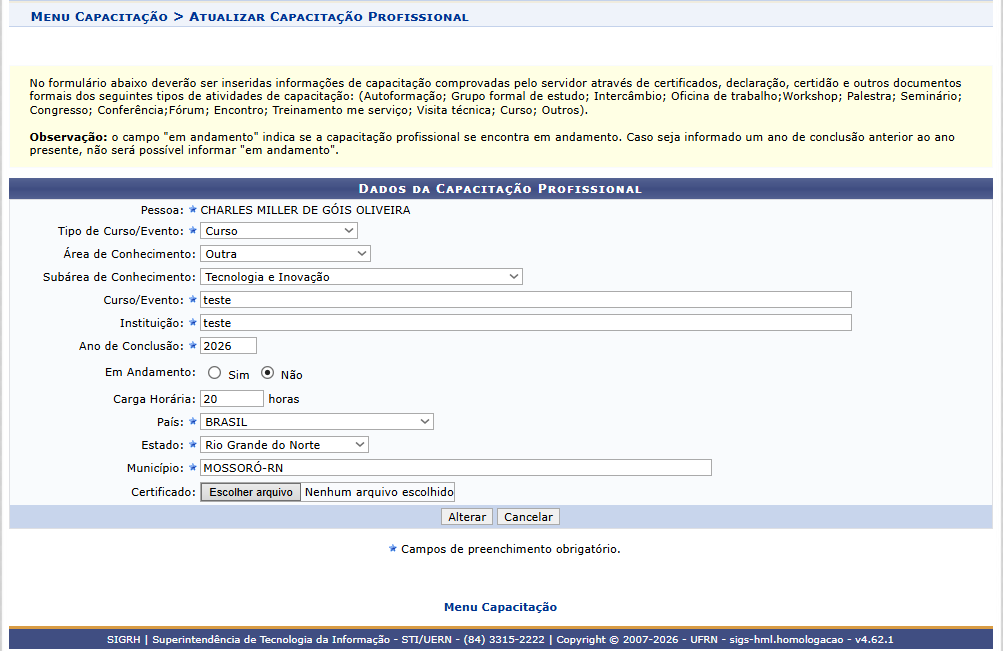Click the SIGRH footer text
The height and width of the screenshot is (651, 1003).
[500, 639]
